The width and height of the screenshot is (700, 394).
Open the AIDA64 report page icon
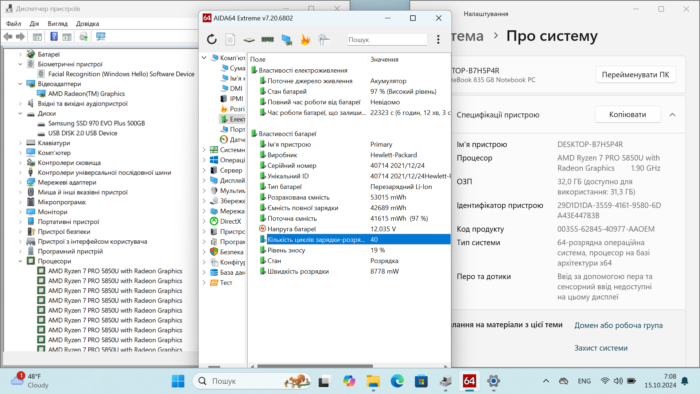(230, 40)
